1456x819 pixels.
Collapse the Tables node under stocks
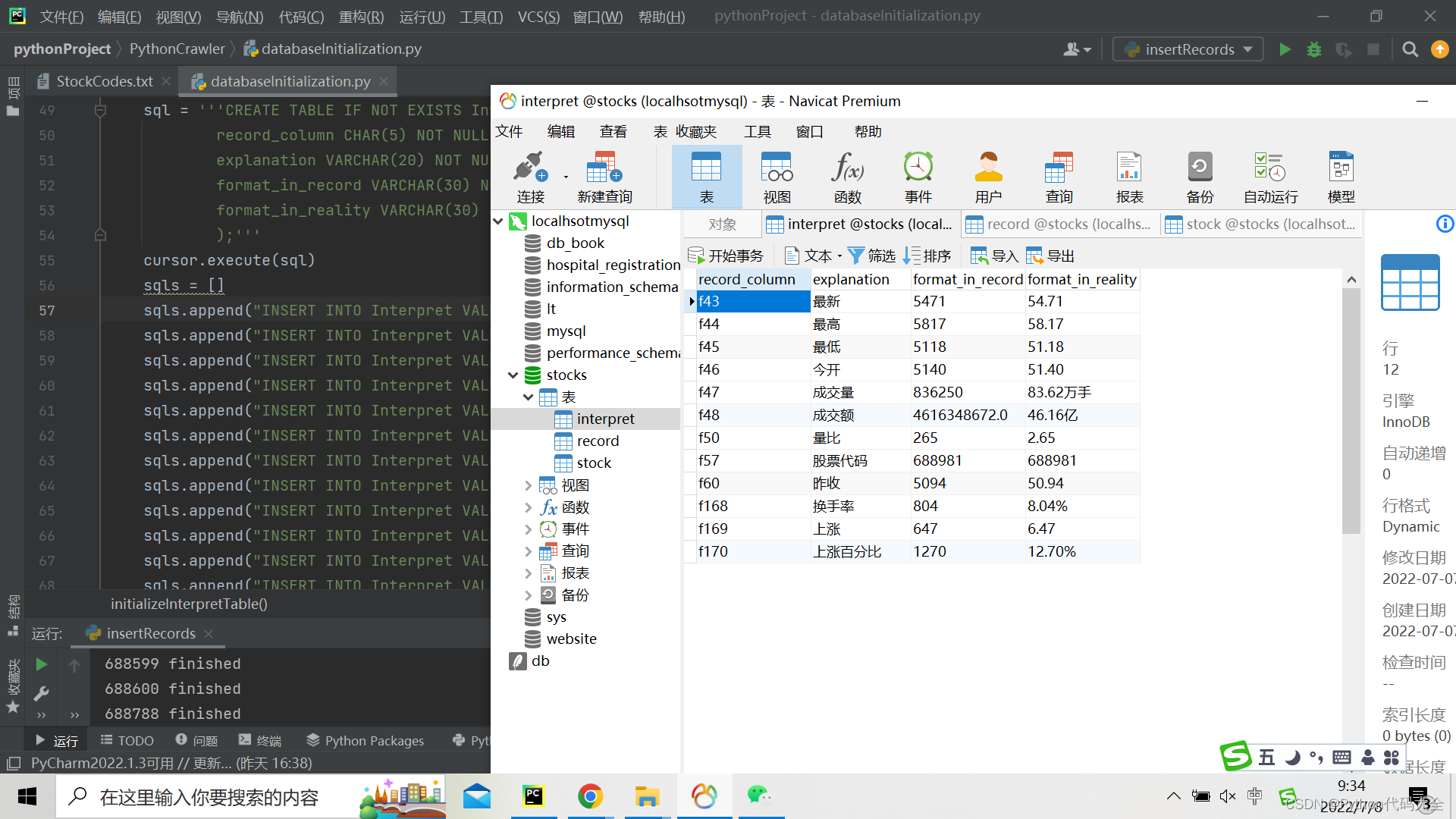tap(529, 397)
